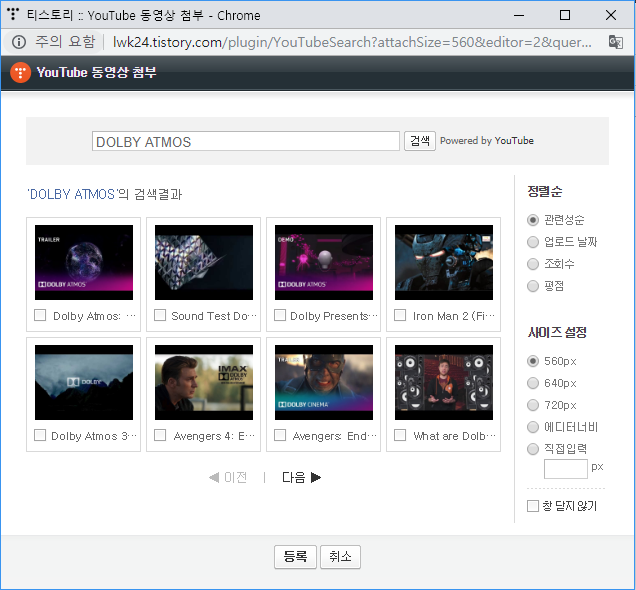Select 관련성순 sort radio button

[533, 220]
